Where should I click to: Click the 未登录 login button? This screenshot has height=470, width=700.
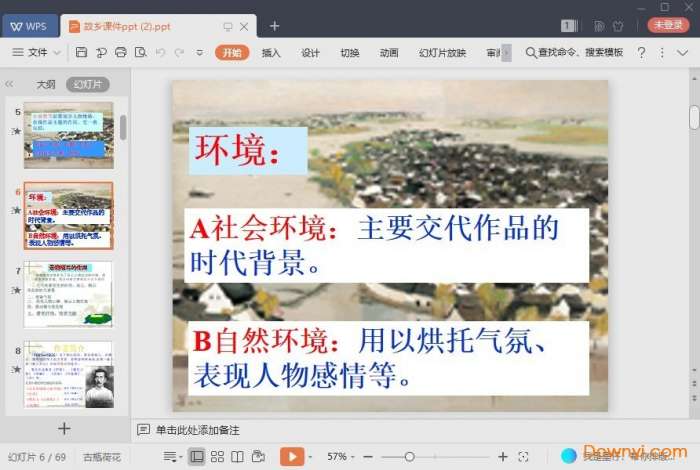click(668, 25)
